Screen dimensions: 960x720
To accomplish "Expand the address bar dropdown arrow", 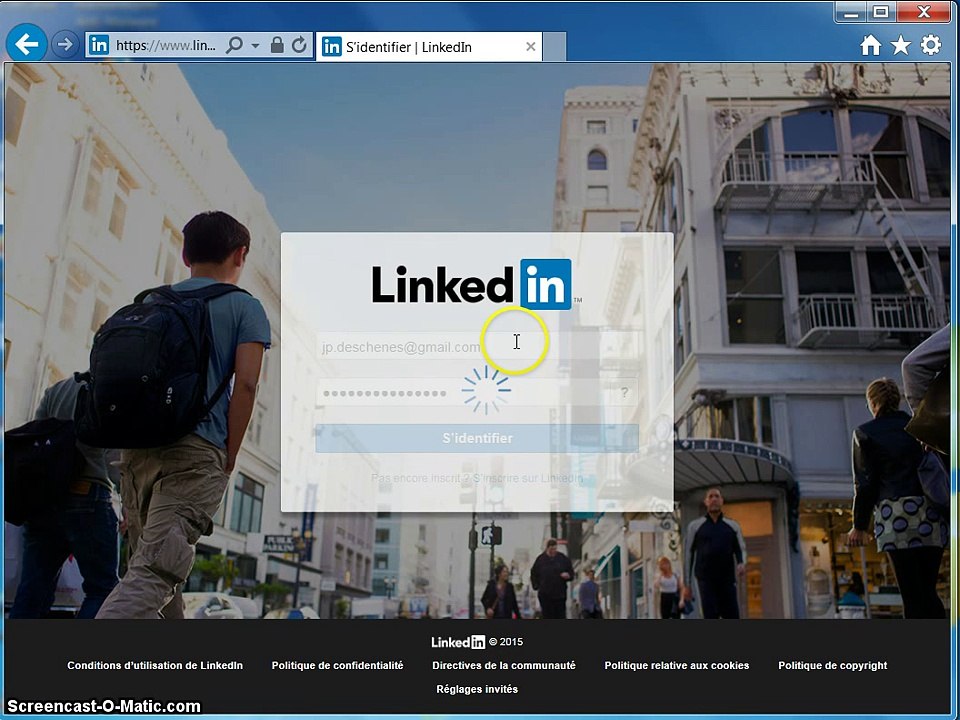I will point(255,45).
